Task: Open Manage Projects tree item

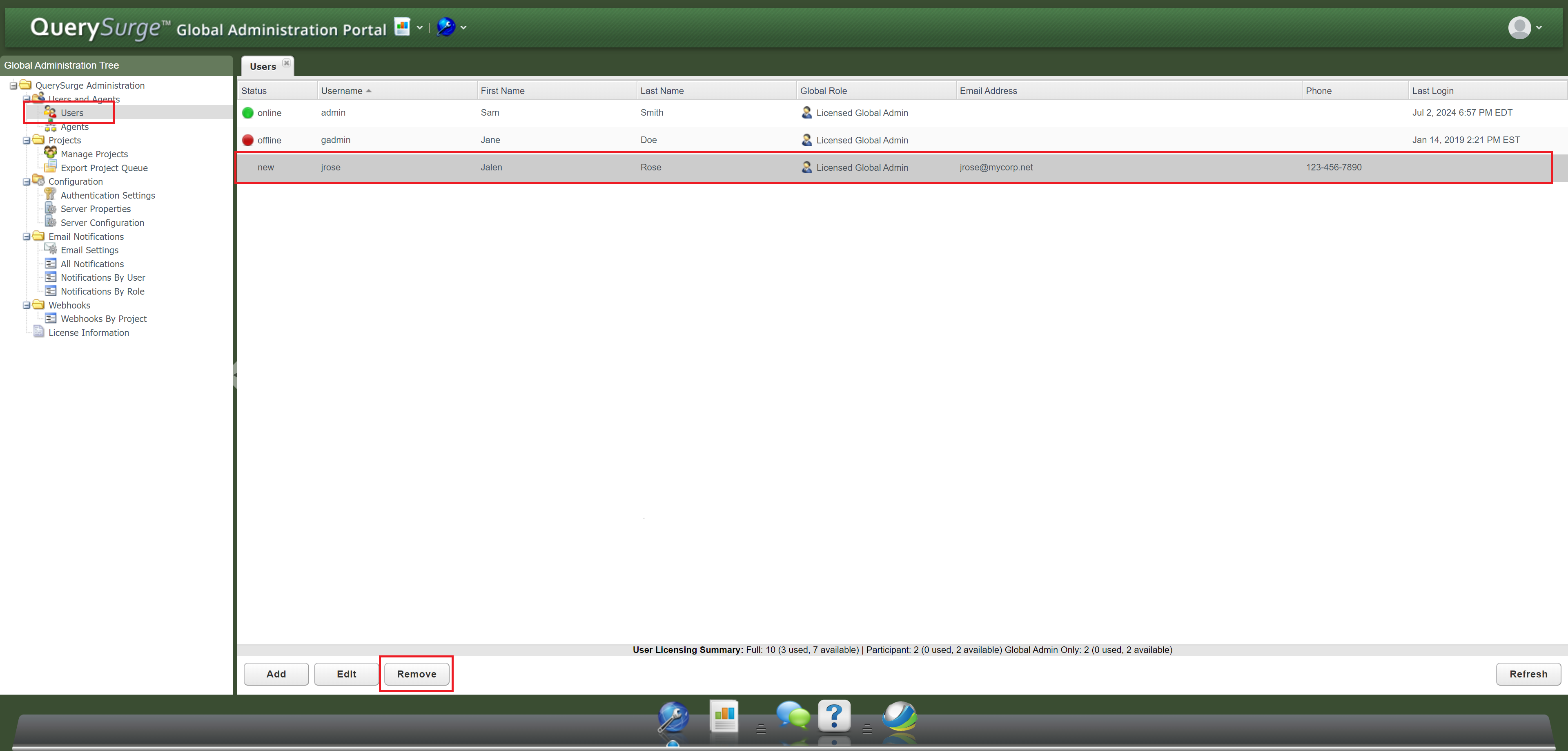Action: coord(94,154)
